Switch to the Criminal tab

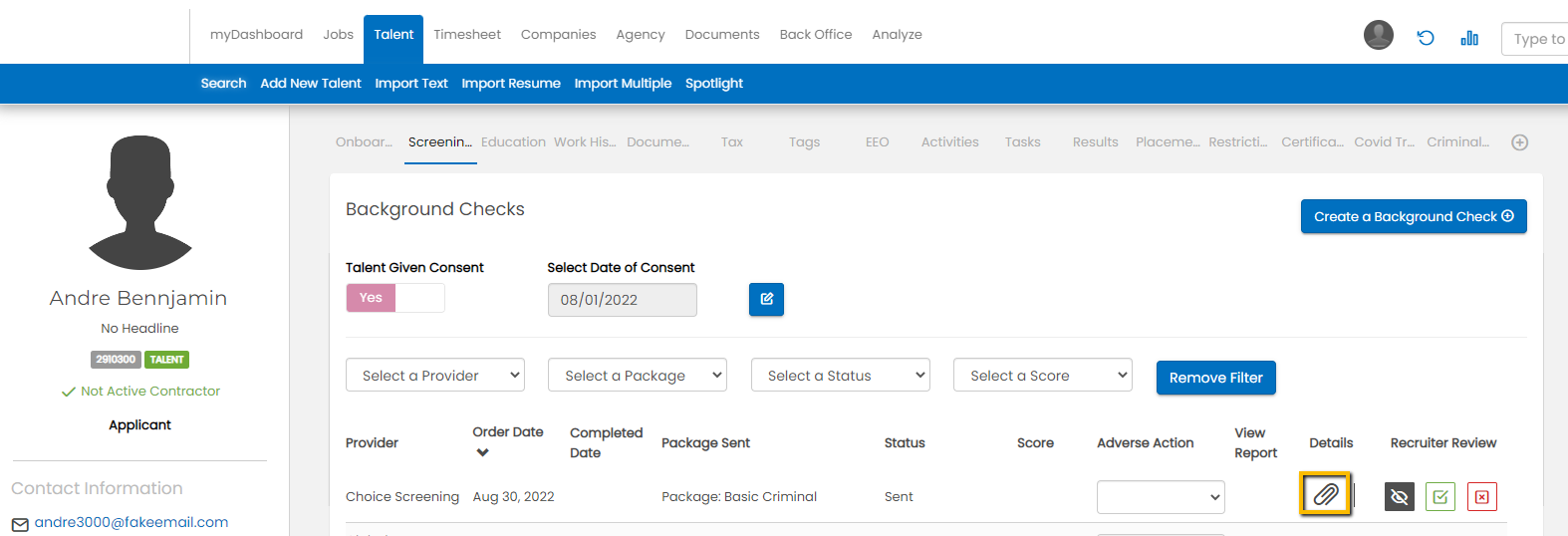(x=1458, y=142)
